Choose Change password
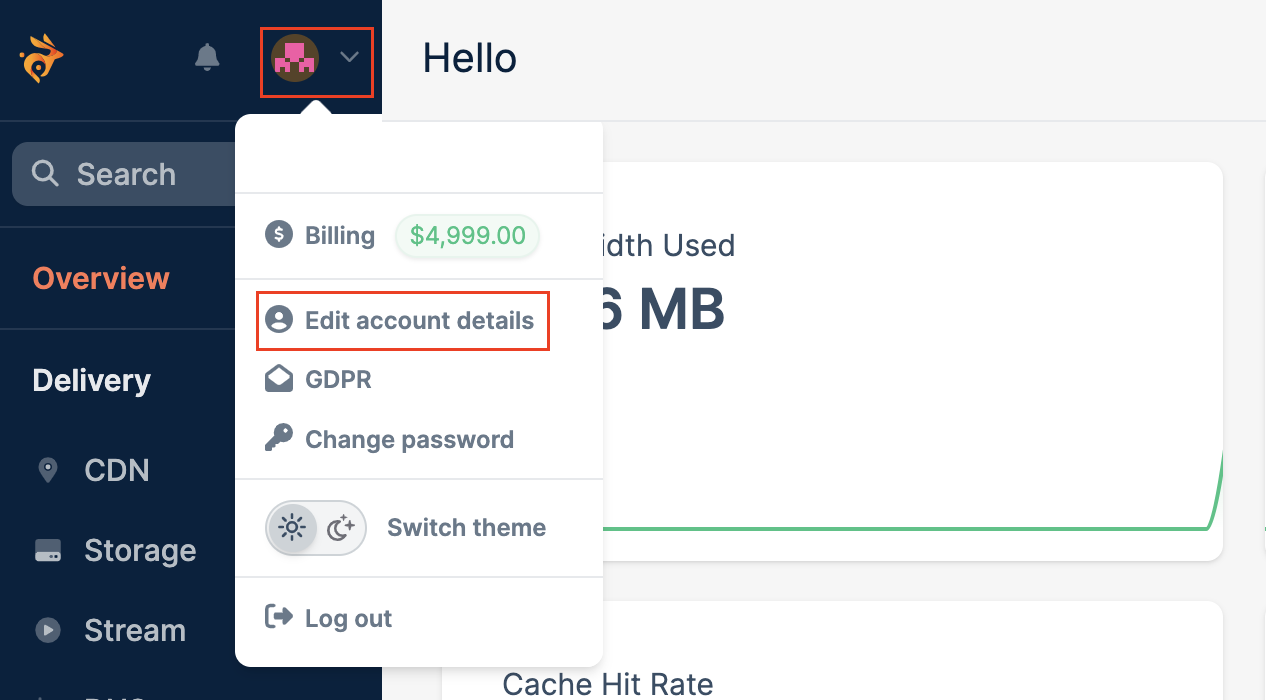 409,440
